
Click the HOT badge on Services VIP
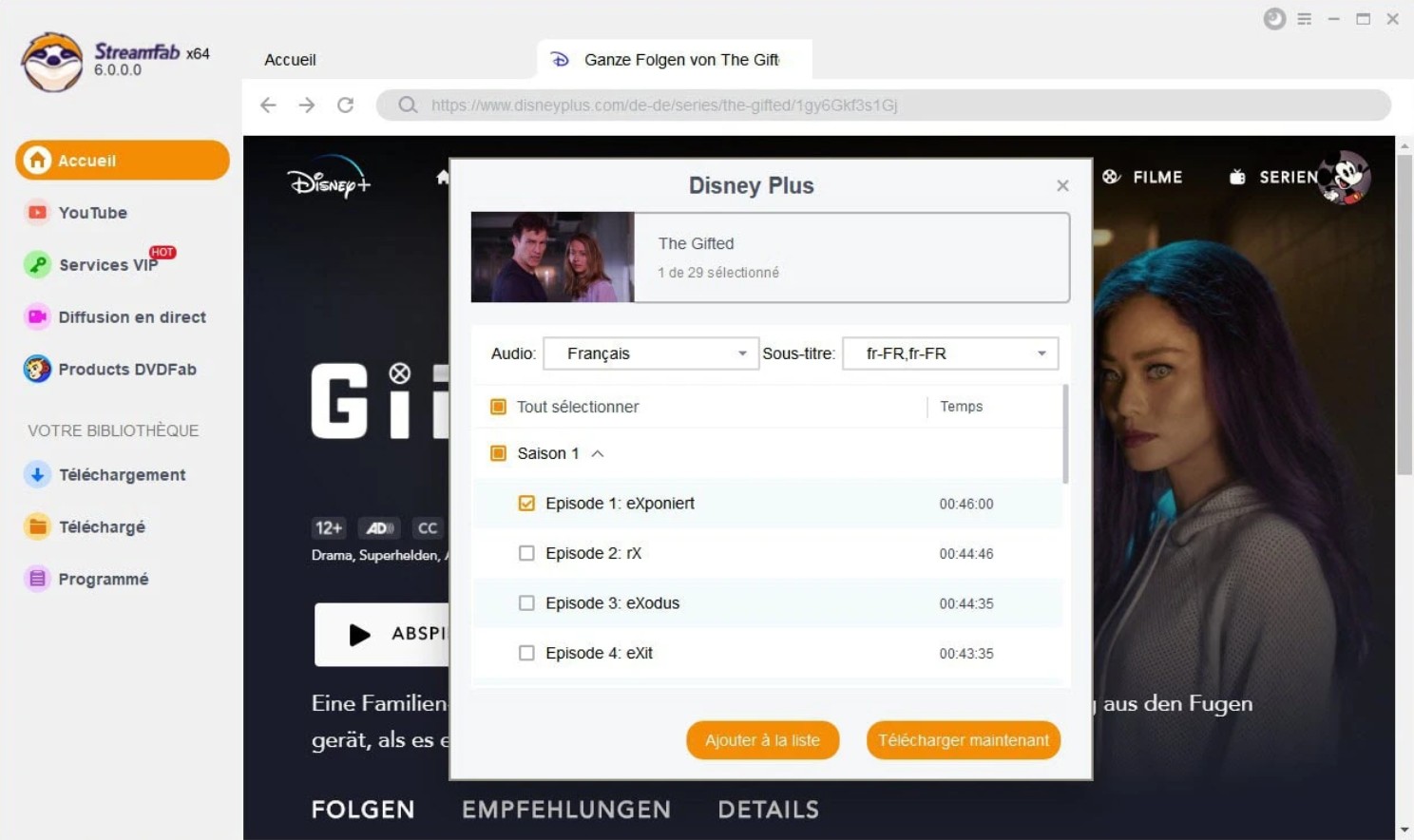[162, 253]
